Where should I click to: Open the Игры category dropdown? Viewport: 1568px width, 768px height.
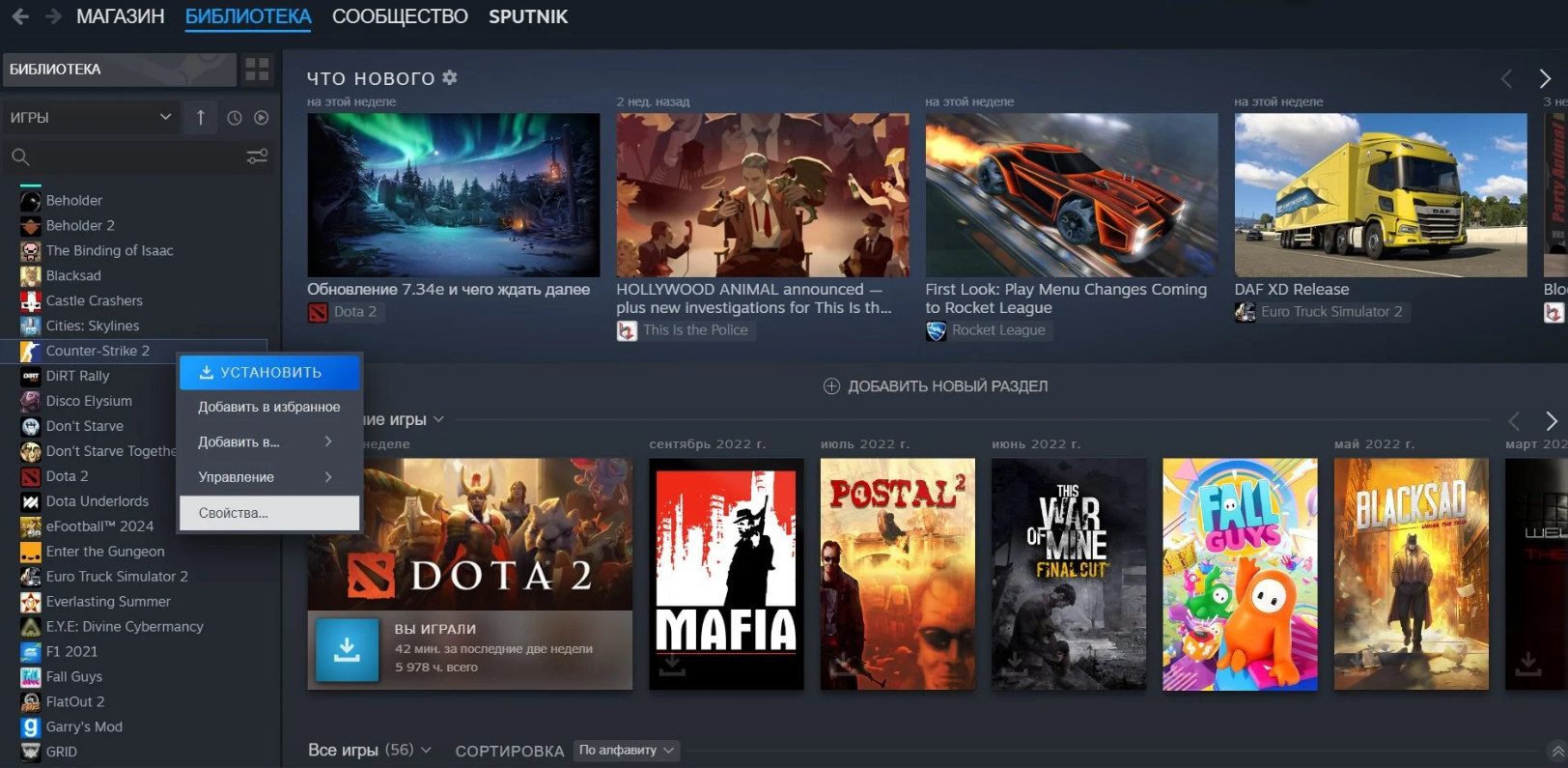click(91, 118)
